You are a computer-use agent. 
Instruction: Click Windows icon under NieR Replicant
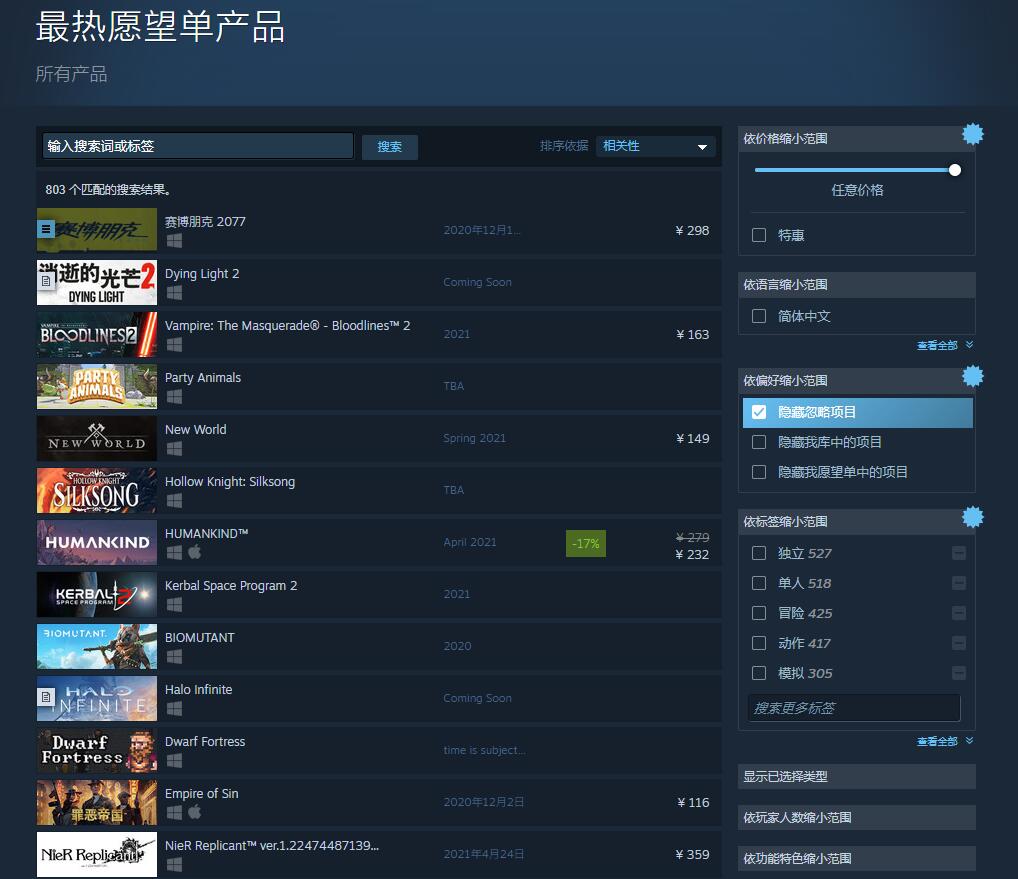pyautogui.click(x=174, y=865)
